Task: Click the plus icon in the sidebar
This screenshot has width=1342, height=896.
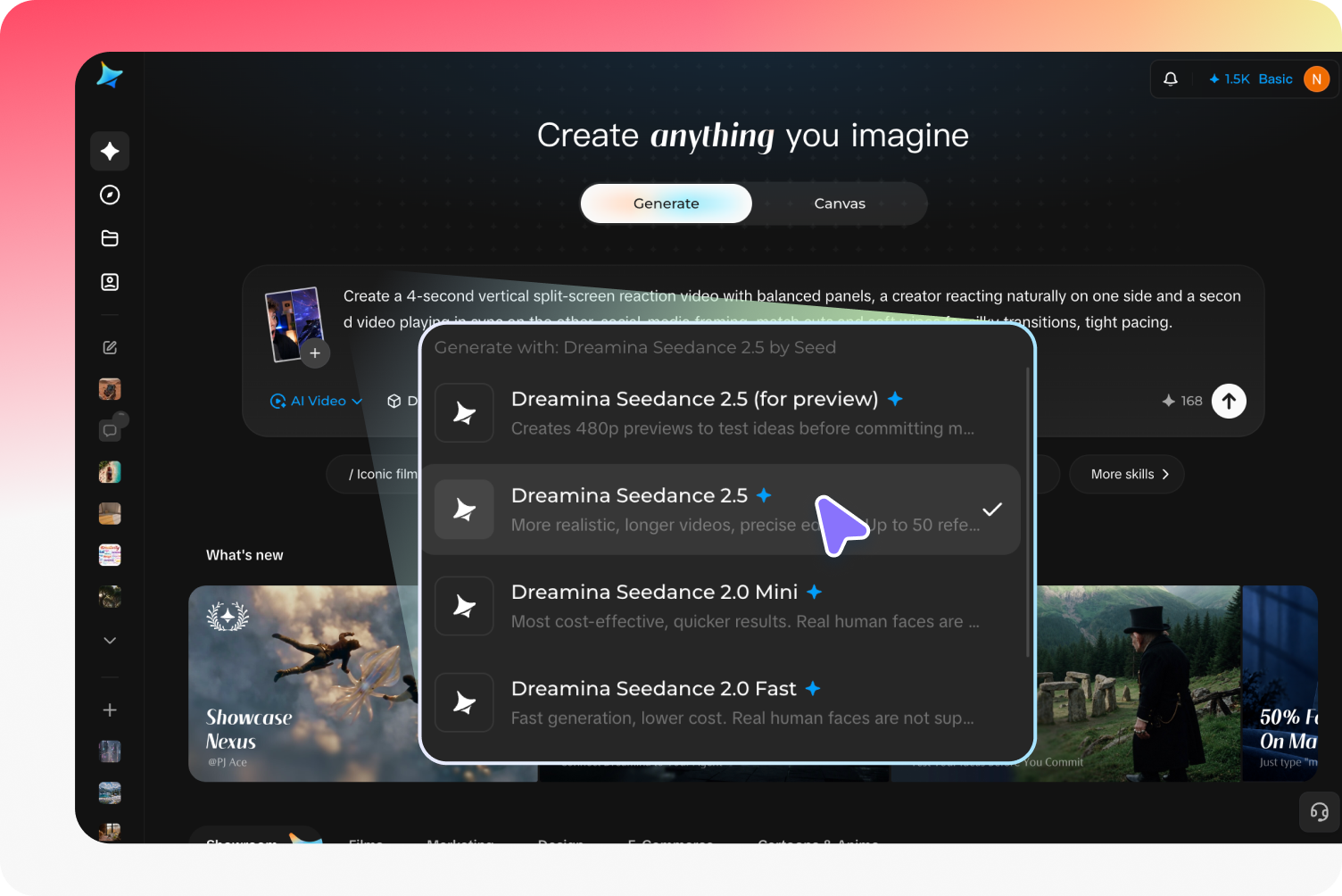Action: (x=110, y=709)
